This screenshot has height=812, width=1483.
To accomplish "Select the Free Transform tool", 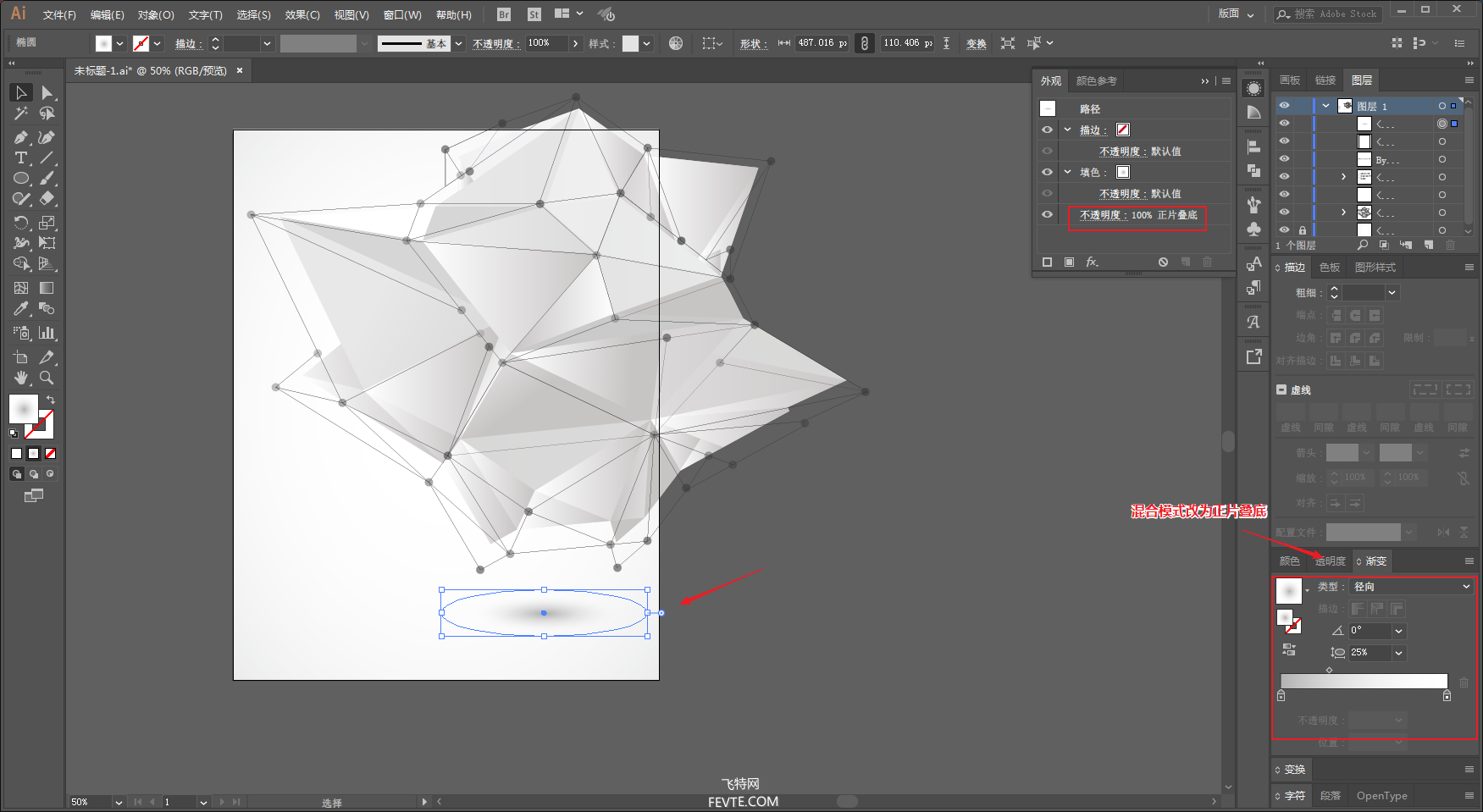I will 47,243.
